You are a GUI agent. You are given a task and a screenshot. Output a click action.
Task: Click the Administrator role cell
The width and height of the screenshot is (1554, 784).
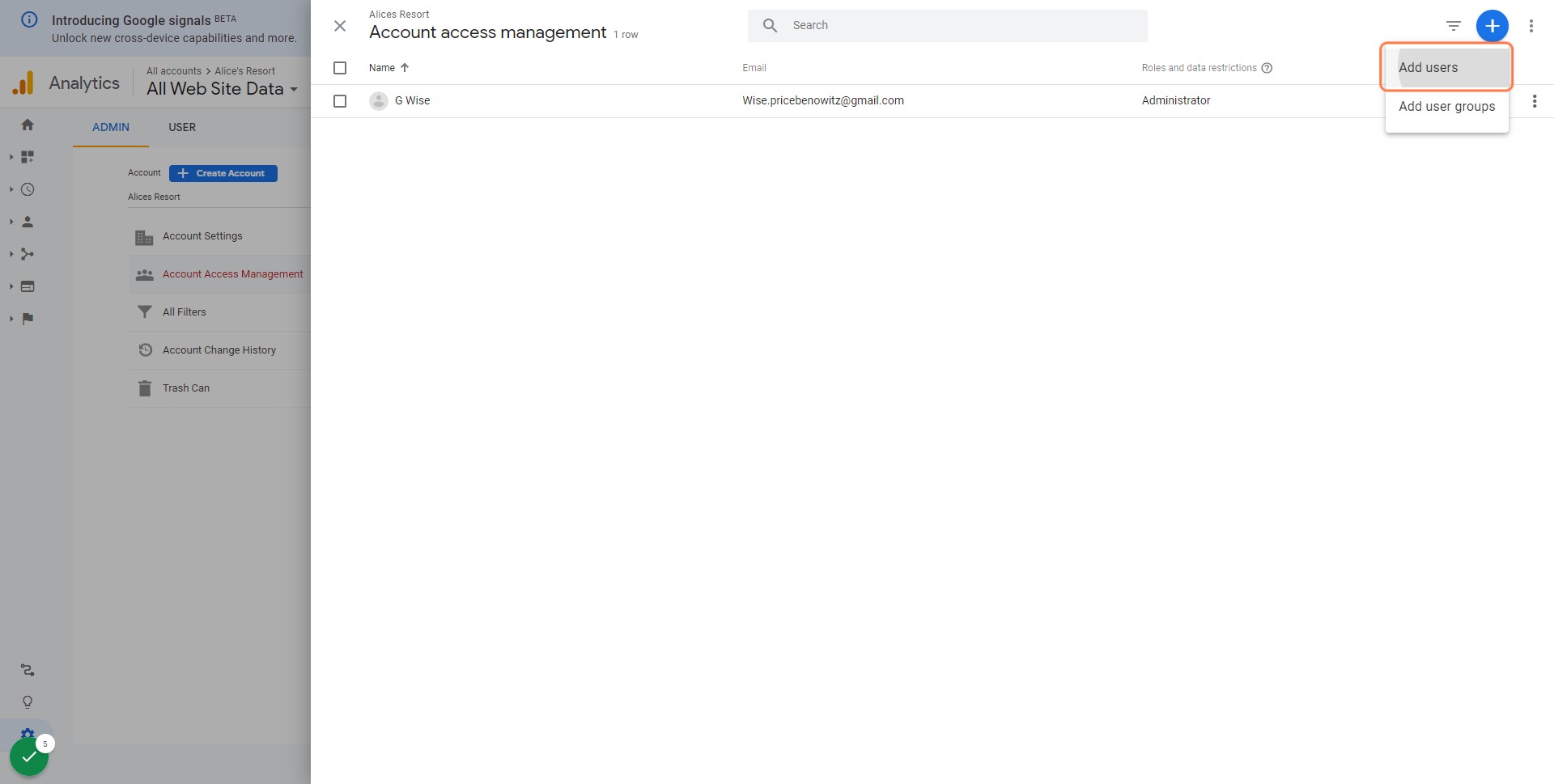1176,100
